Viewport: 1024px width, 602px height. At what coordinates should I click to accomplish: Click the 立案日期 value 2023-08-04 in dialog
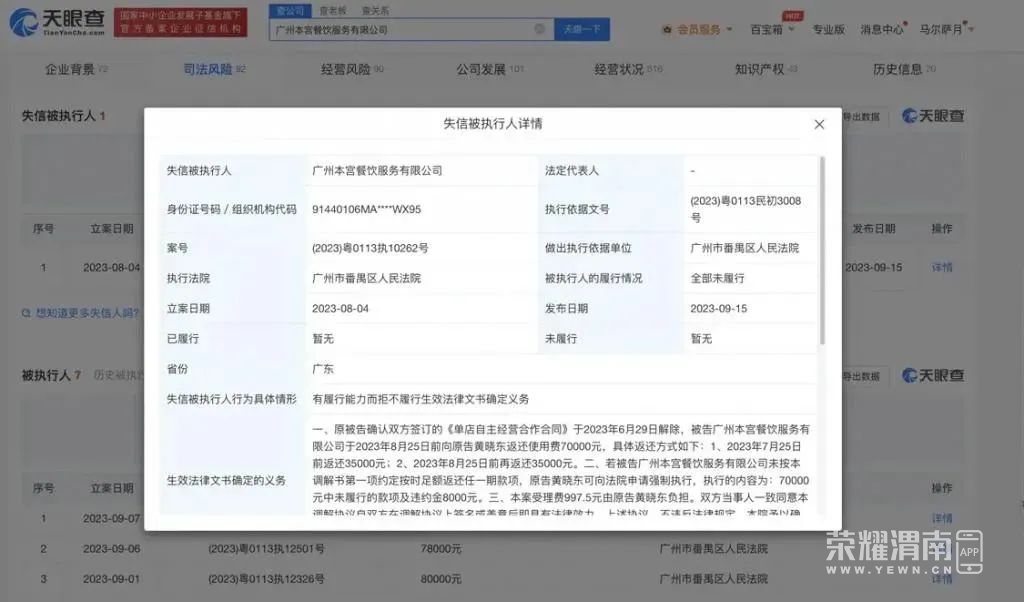(x=340, y=308)
